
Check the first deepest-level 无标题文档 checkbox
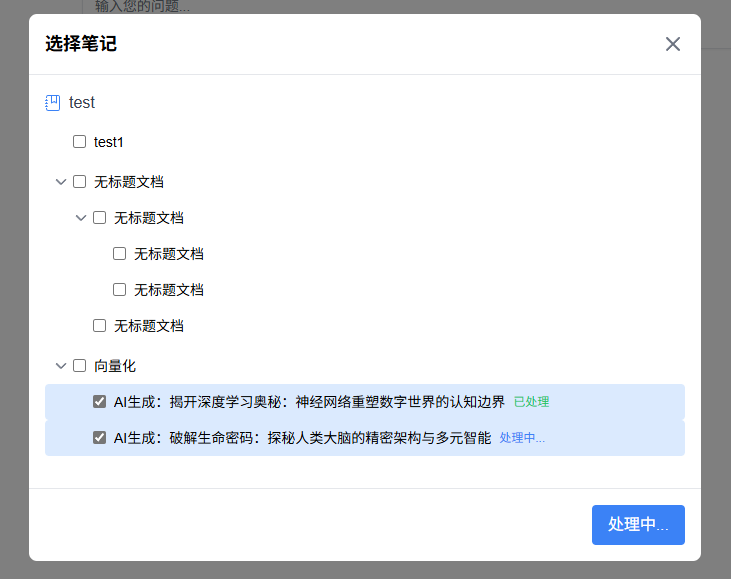point(120,254)
